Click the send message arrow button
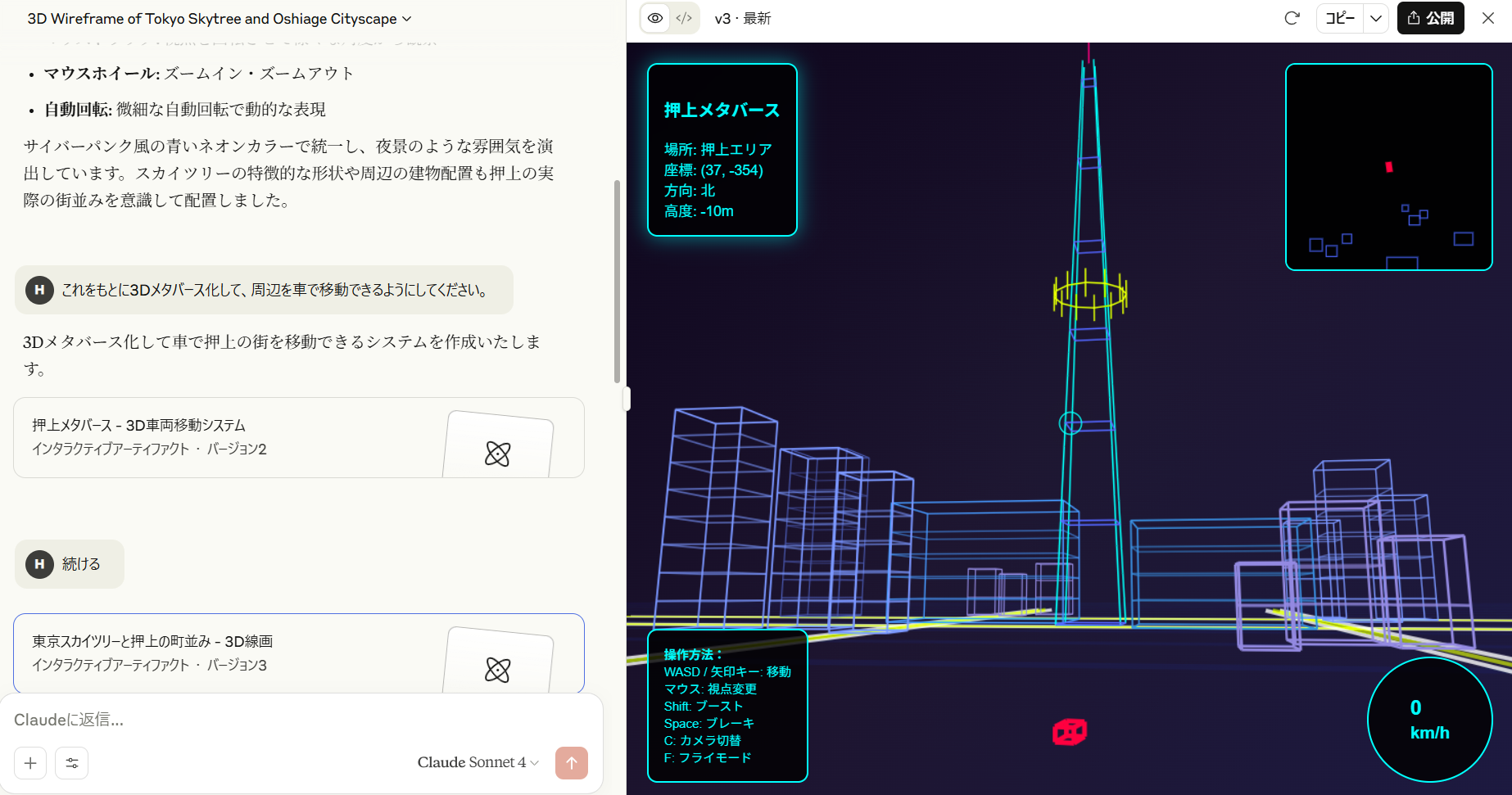Screen dimensions: 1512x795 tap(572, 763)
